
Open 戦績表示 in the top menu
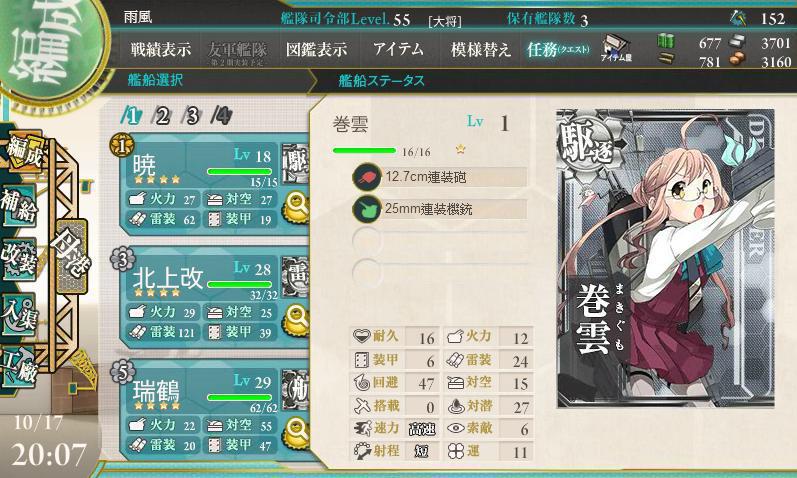coord(161,50)
